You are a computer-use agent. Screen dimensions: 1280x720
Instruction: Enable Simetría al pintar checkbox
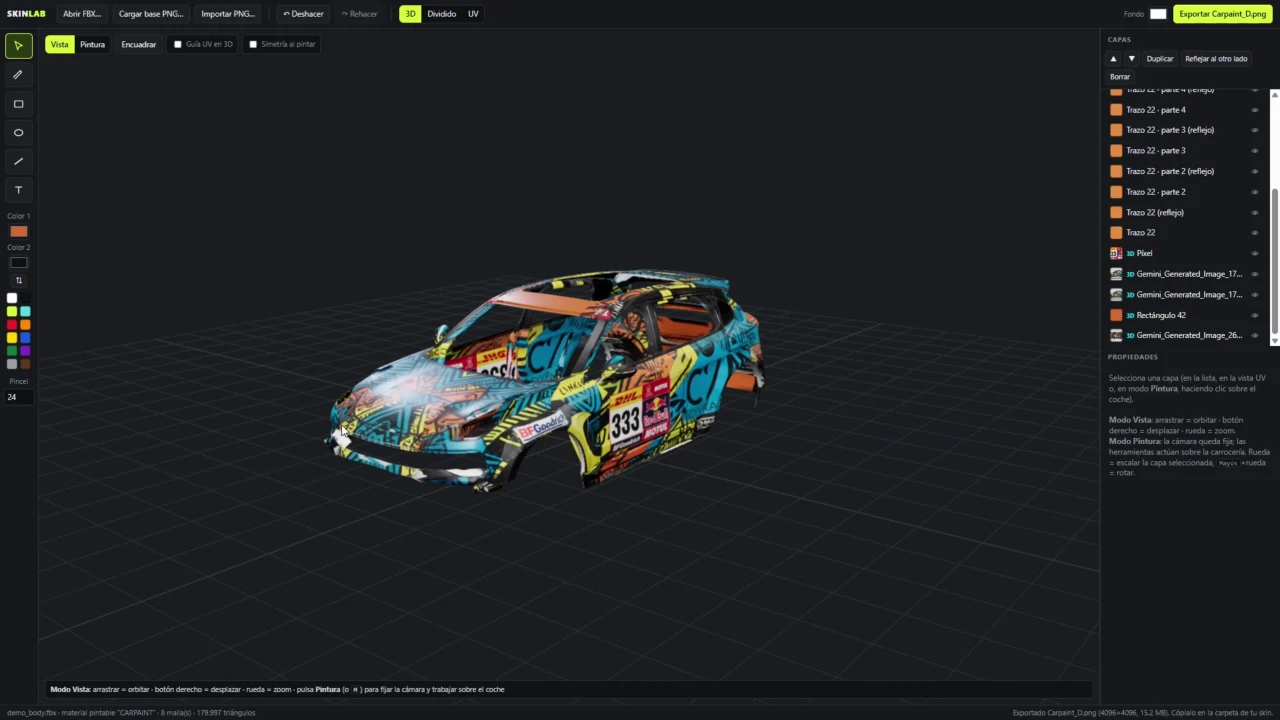click(253, 44)
